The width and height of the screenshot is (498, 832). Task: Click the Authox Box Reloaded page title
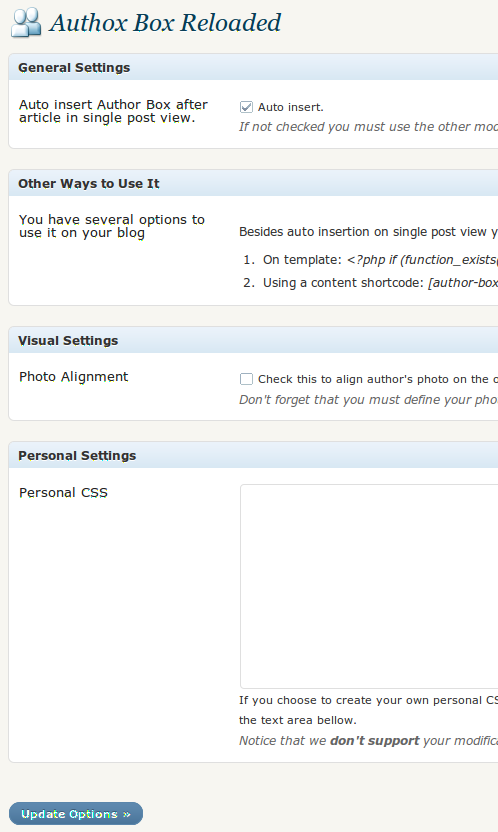point(165,23)
